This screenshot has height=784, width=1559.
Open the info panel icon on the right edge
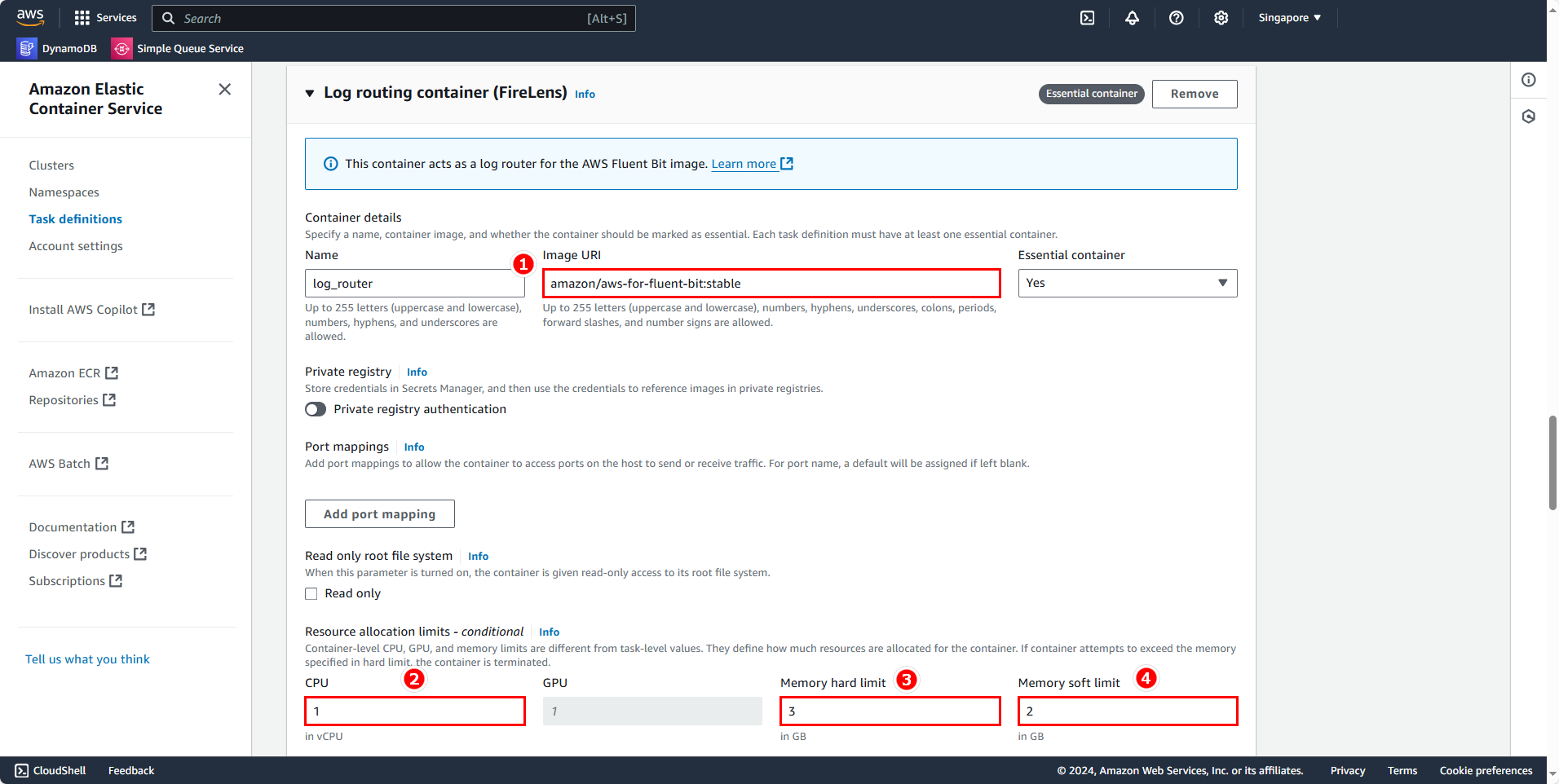1529,80
